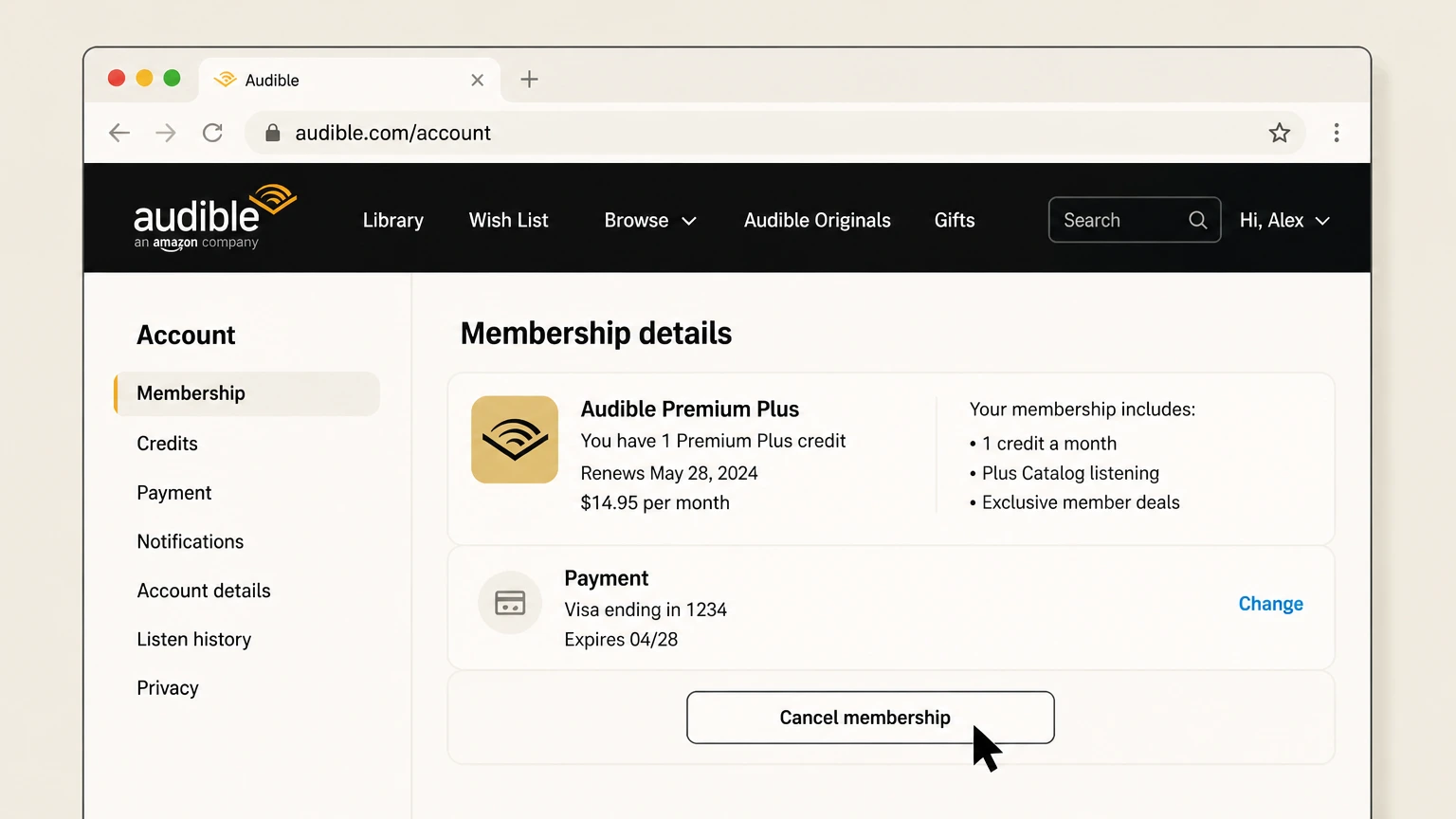Click the Audible Premium Plus title
The width and height of the screenshot is (1456, 819).
click(x=690, y=409)
